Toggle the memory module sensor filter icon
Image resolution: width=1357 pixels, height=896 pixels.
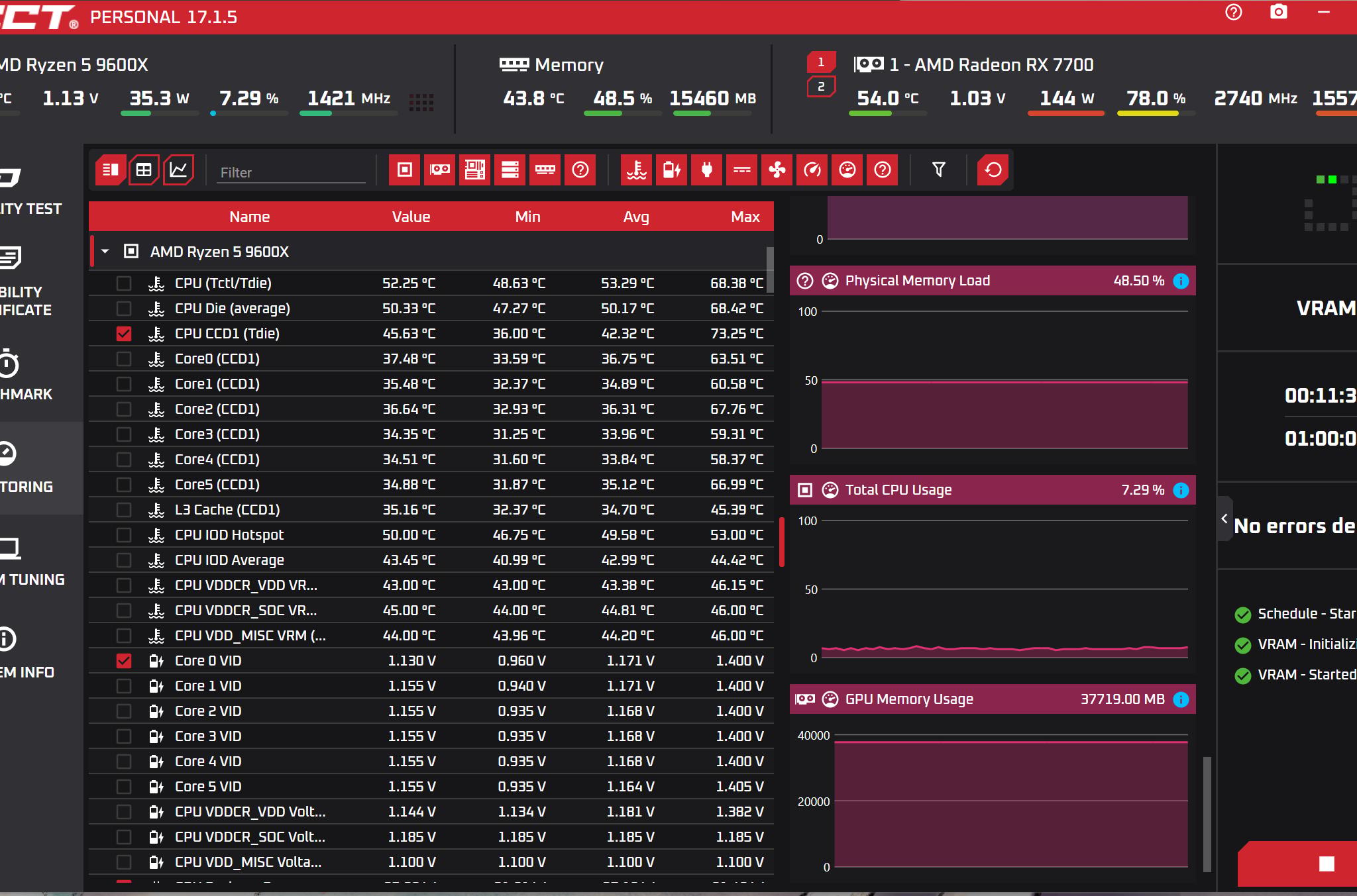point(545,170)
